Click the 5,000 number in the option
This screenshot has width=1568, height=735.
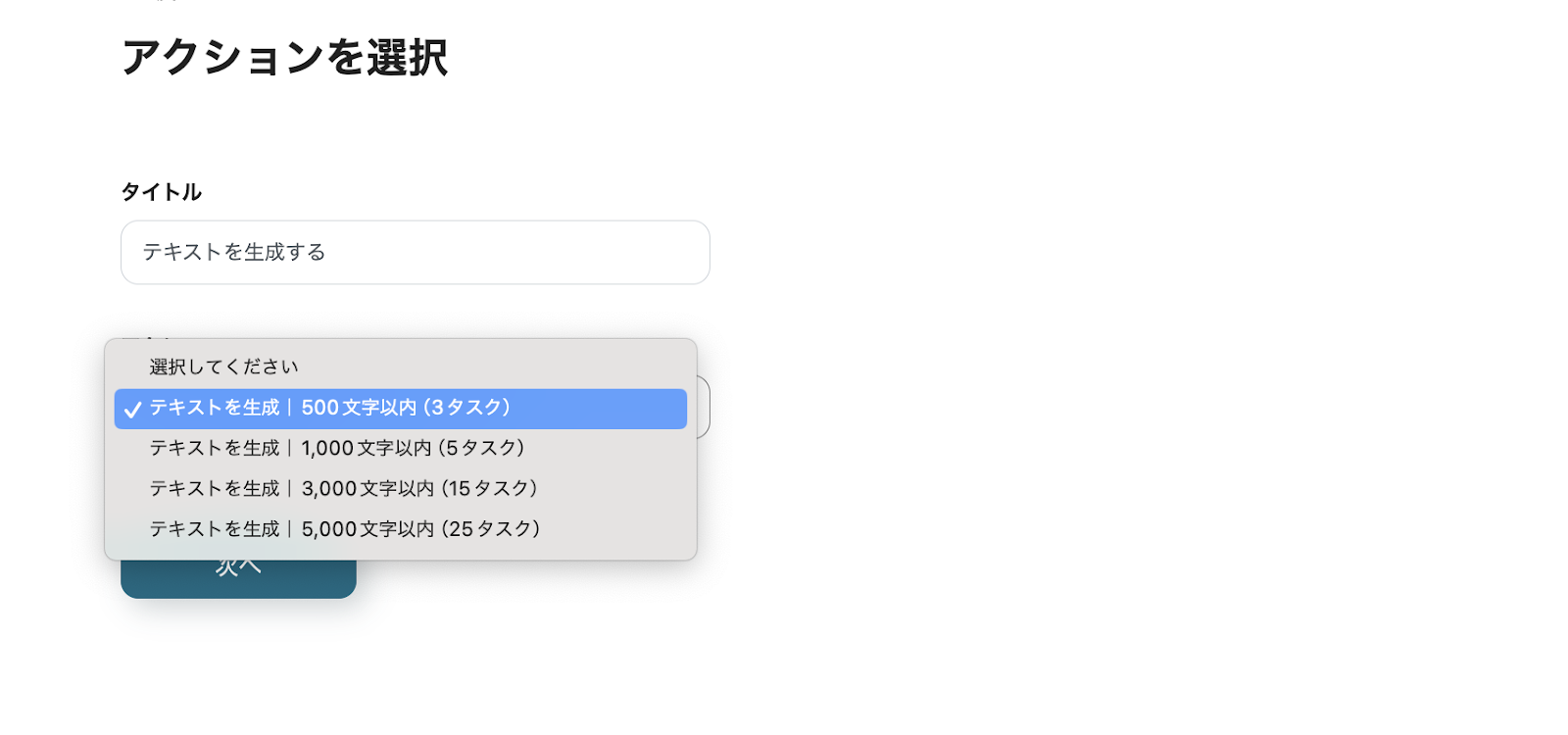329,529
